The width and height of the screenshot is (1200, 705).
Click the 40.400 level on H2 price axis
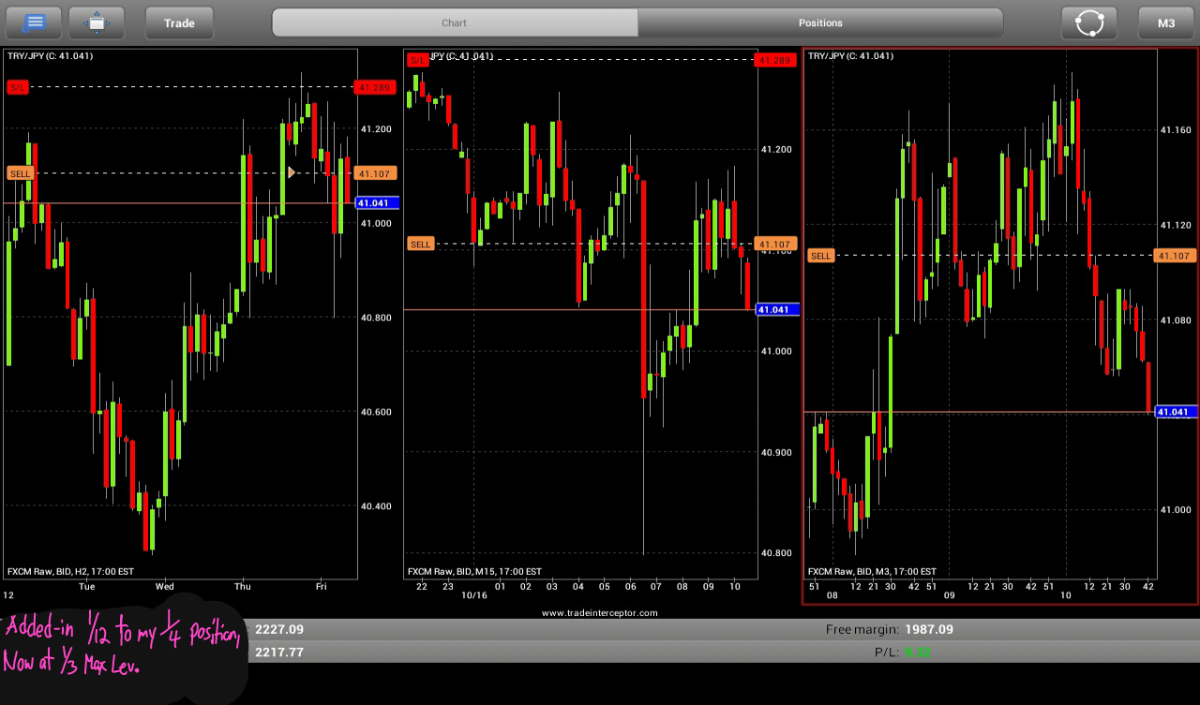(x=376, y=507)
